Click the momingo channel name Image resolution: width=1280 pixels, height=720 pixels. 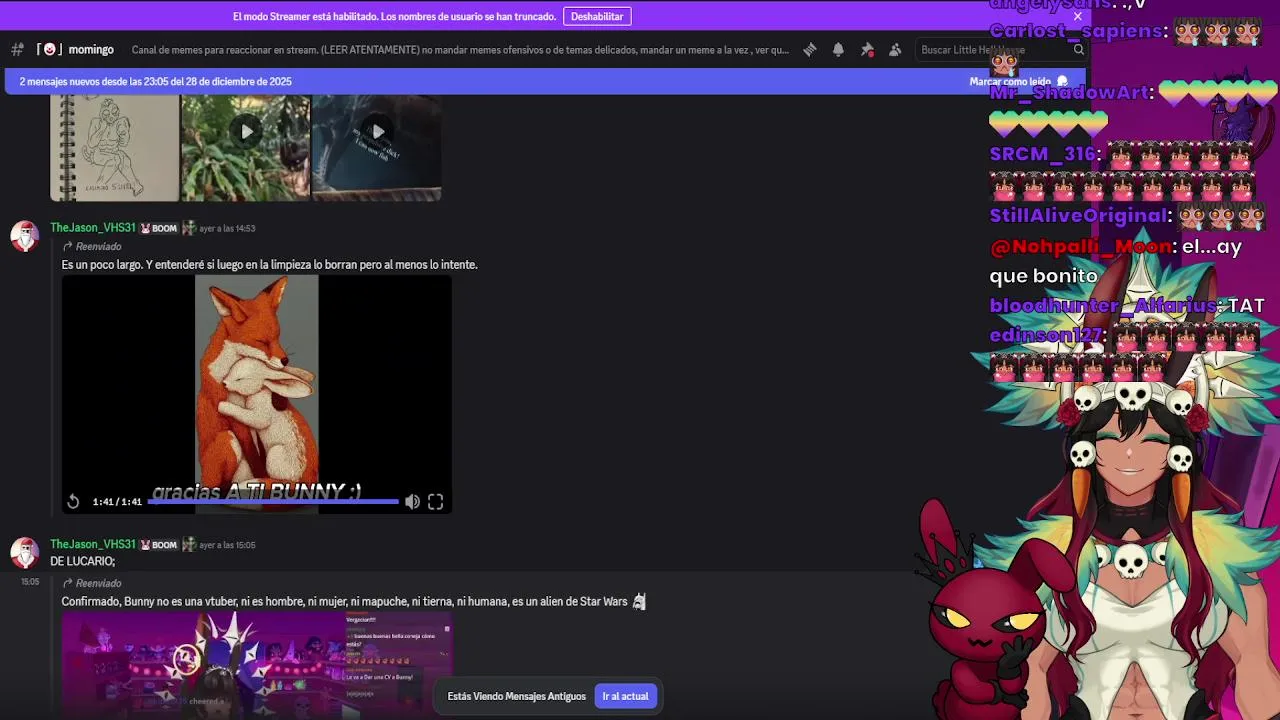[x=91, y=49]
